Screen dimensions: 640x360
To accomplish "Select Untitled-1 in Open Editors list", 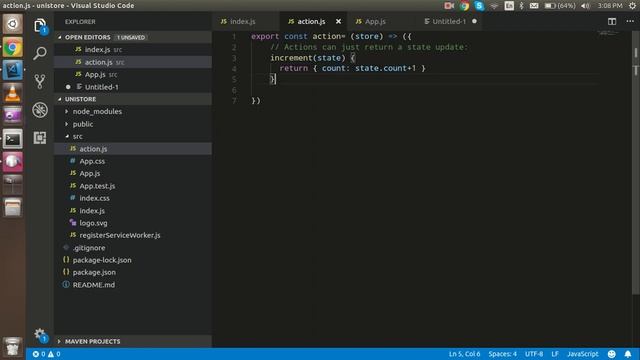I will point(133,87).
